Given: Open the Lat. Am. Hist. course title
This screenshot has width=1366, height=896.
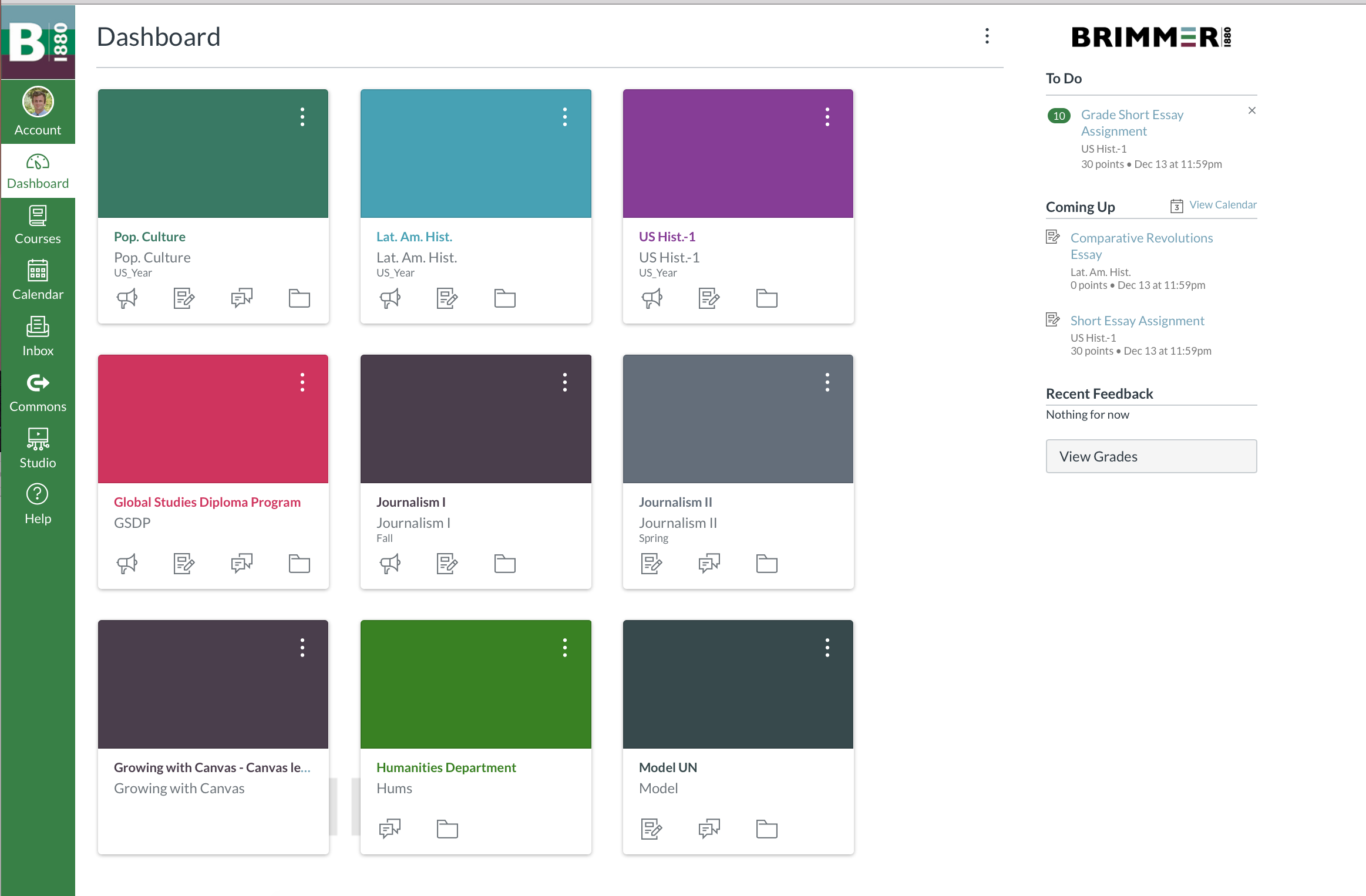Looking at the screenshot, I should (x=414, y=237).
